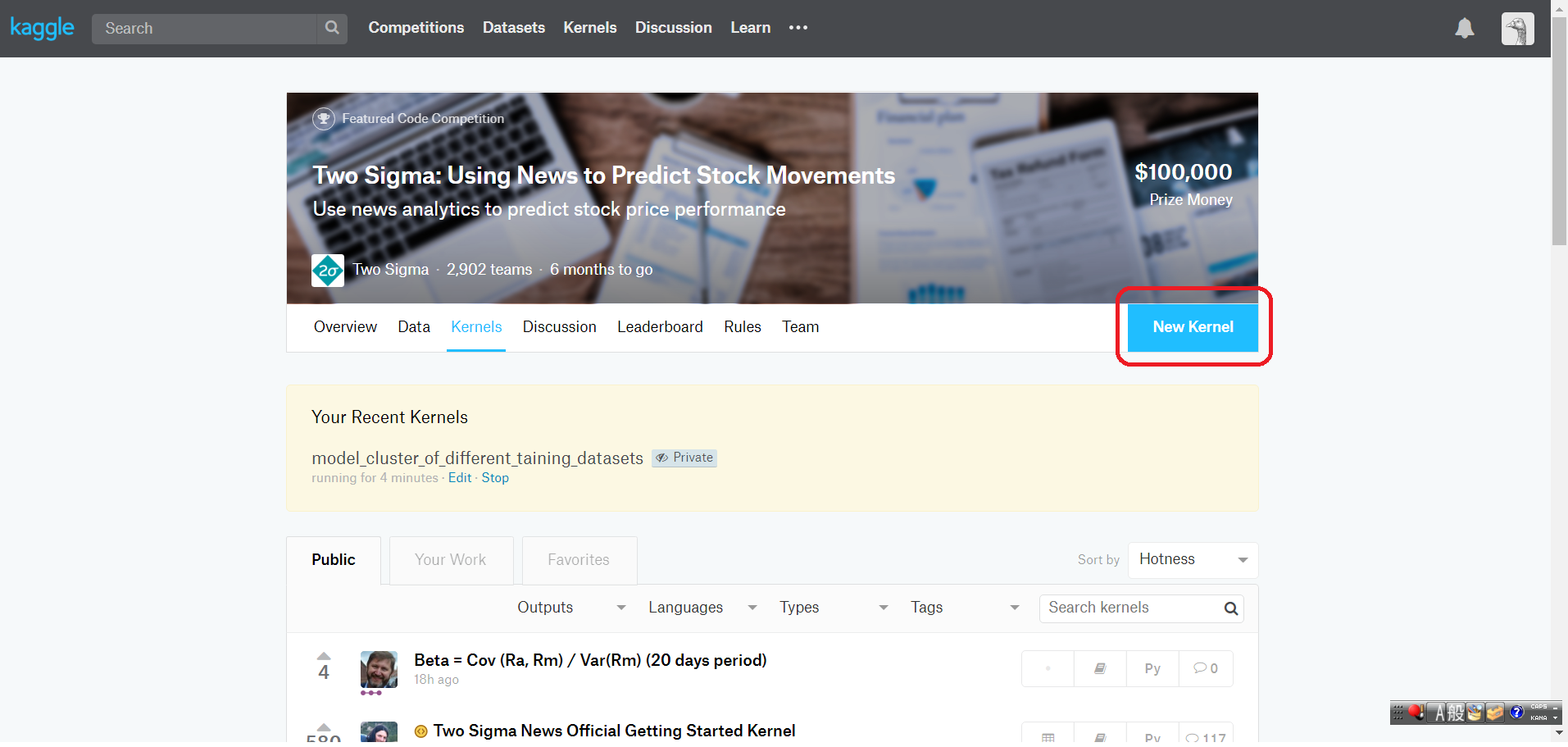
Task: Click the 般 conversion mode button on the IME bar
Action: (x=1456, y=713)
